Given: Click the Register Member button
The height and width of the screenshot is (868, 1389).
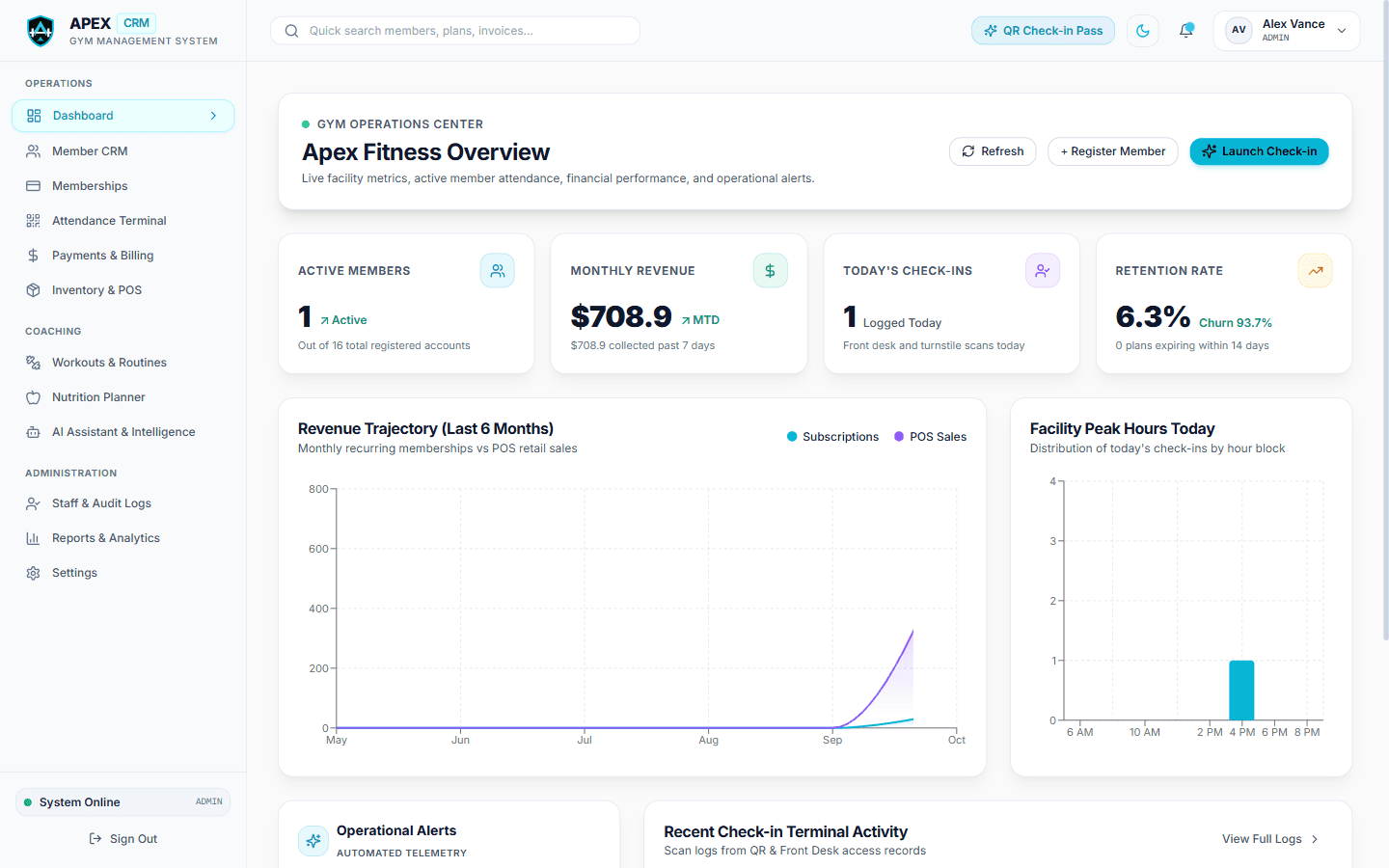Looking at the screenshot, I should pos(1112,151).
